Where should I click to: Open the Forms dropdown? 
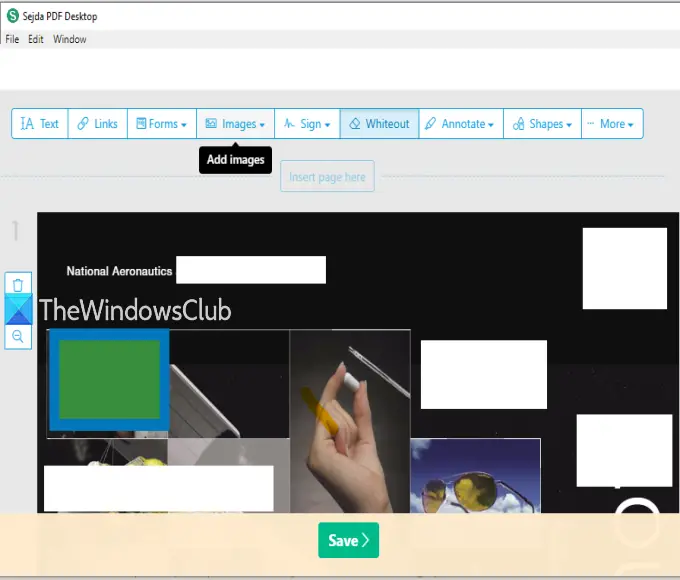(162, 124)
